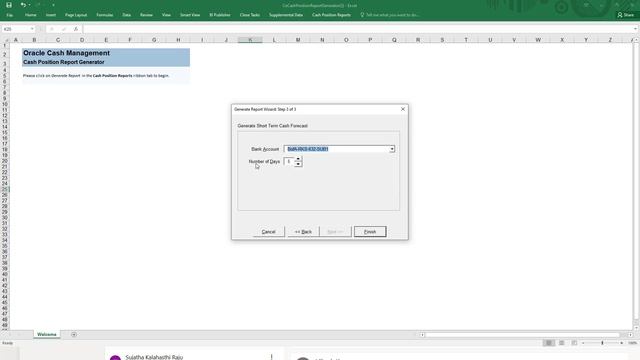
Task: Select column S header
Action: pos(442,40)
